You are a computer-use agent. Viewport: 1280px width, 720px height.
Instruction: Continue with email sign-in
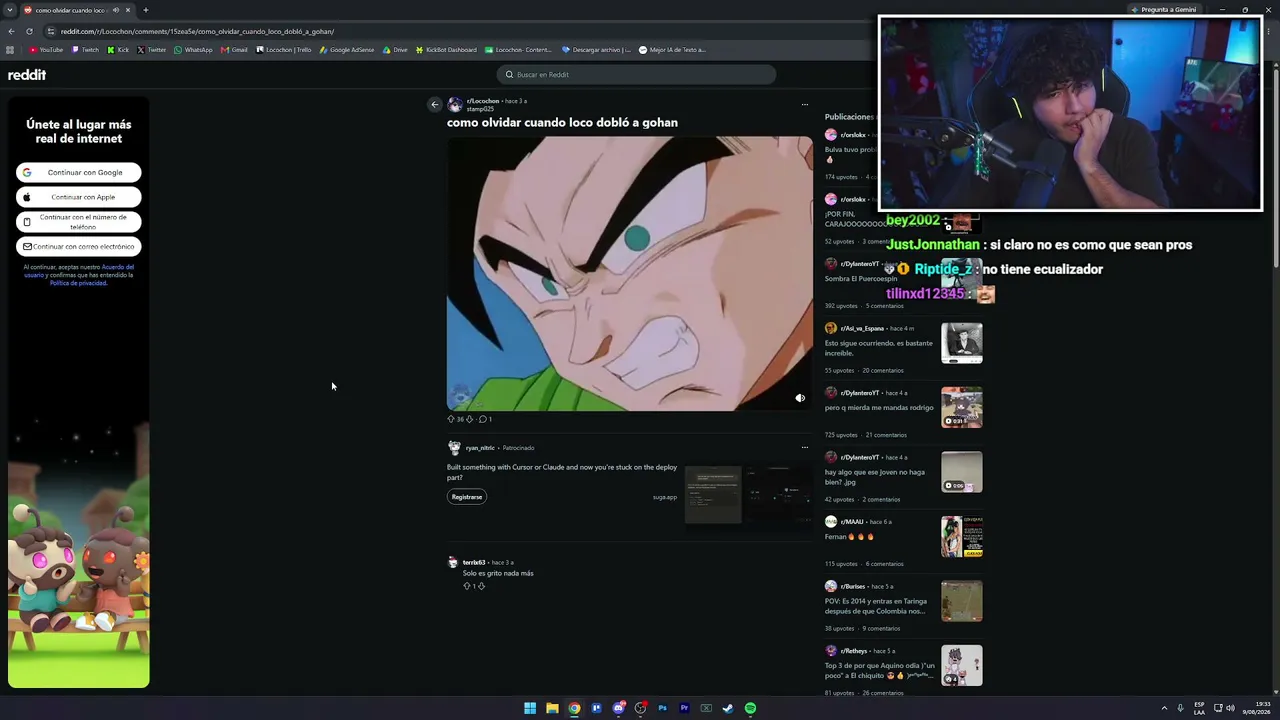pos(79,246)
